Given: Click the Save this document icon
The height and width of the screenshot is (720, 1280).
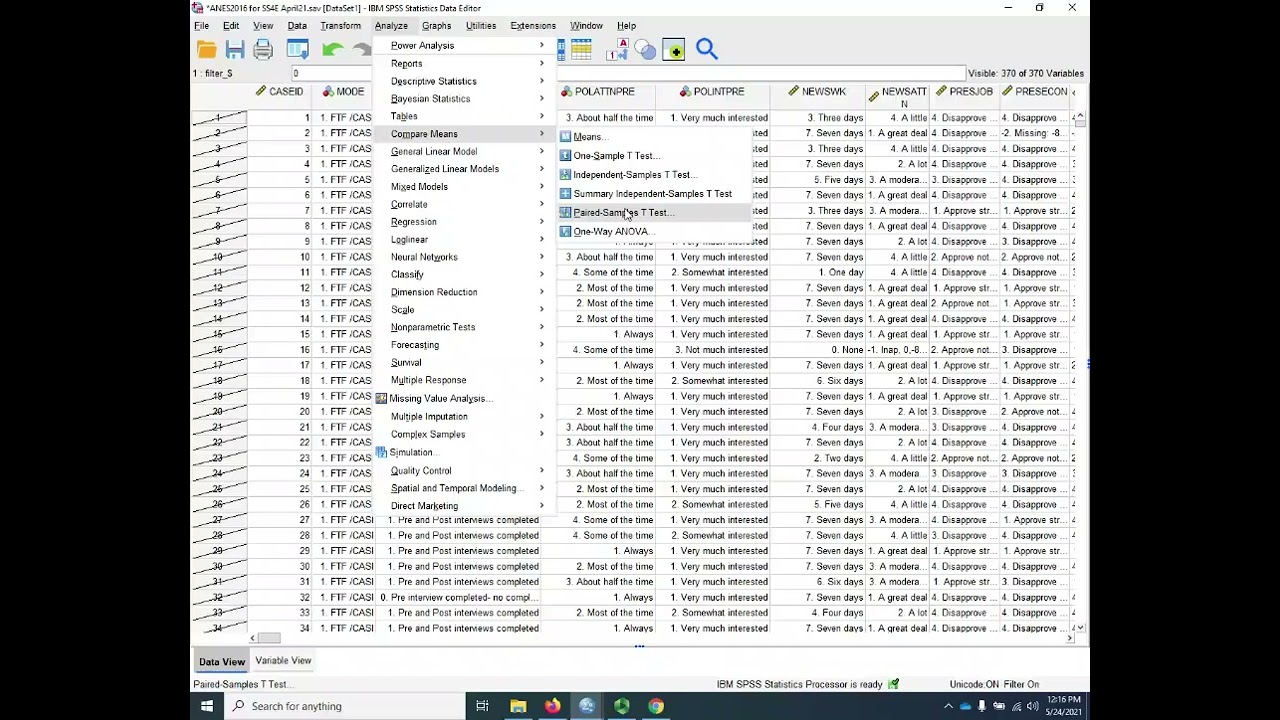Looking at the screenshot, I should tap(235, 49).
